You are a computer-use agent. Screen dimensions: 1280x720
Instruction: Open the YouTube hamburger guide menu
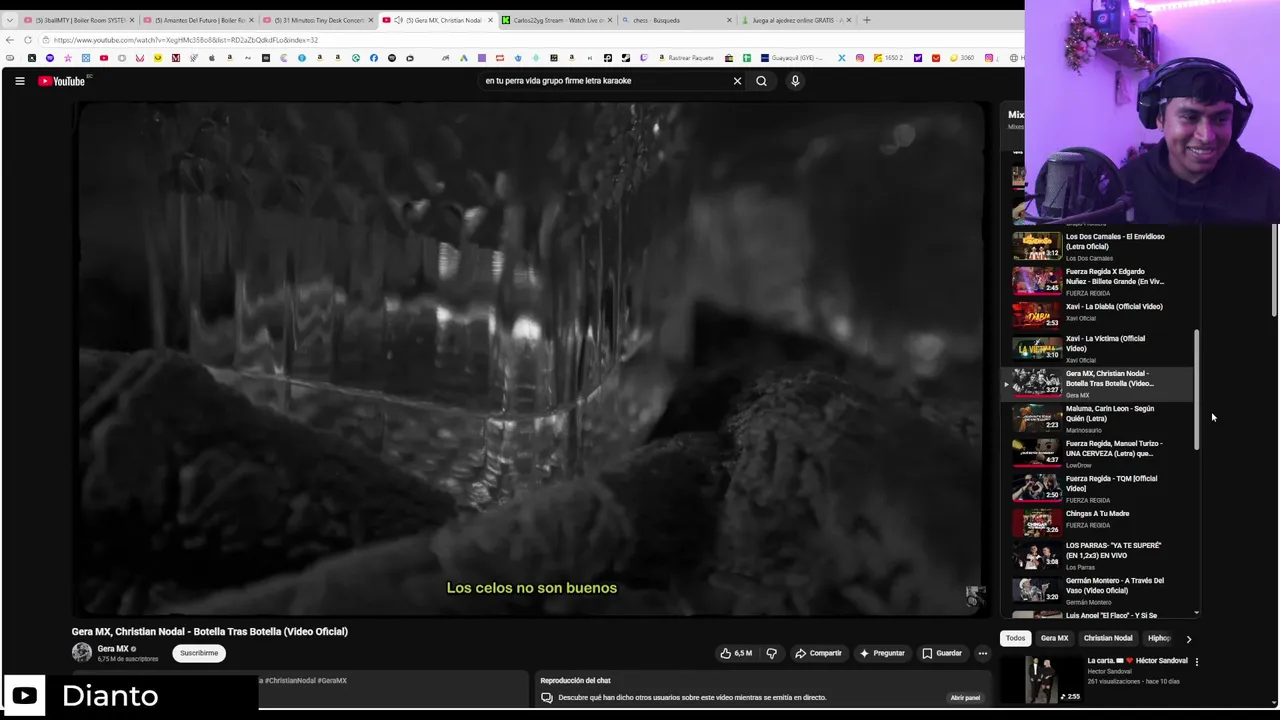click(x=19, y=81)
